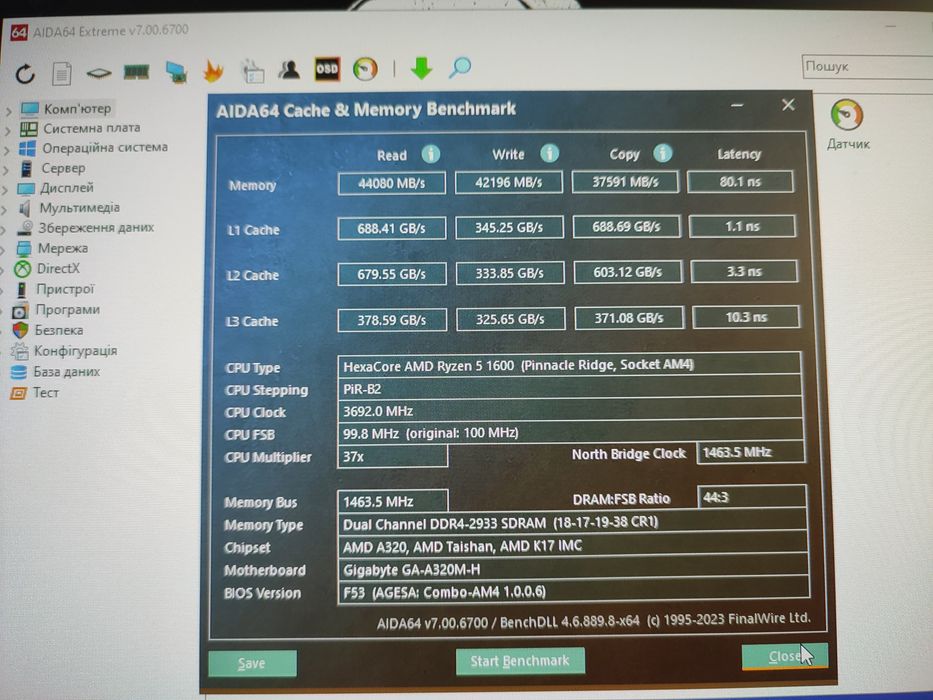Screen dimensions: 933x700
Task: Open the Sensor gauge toolbar icon
Action: (365, 69)
